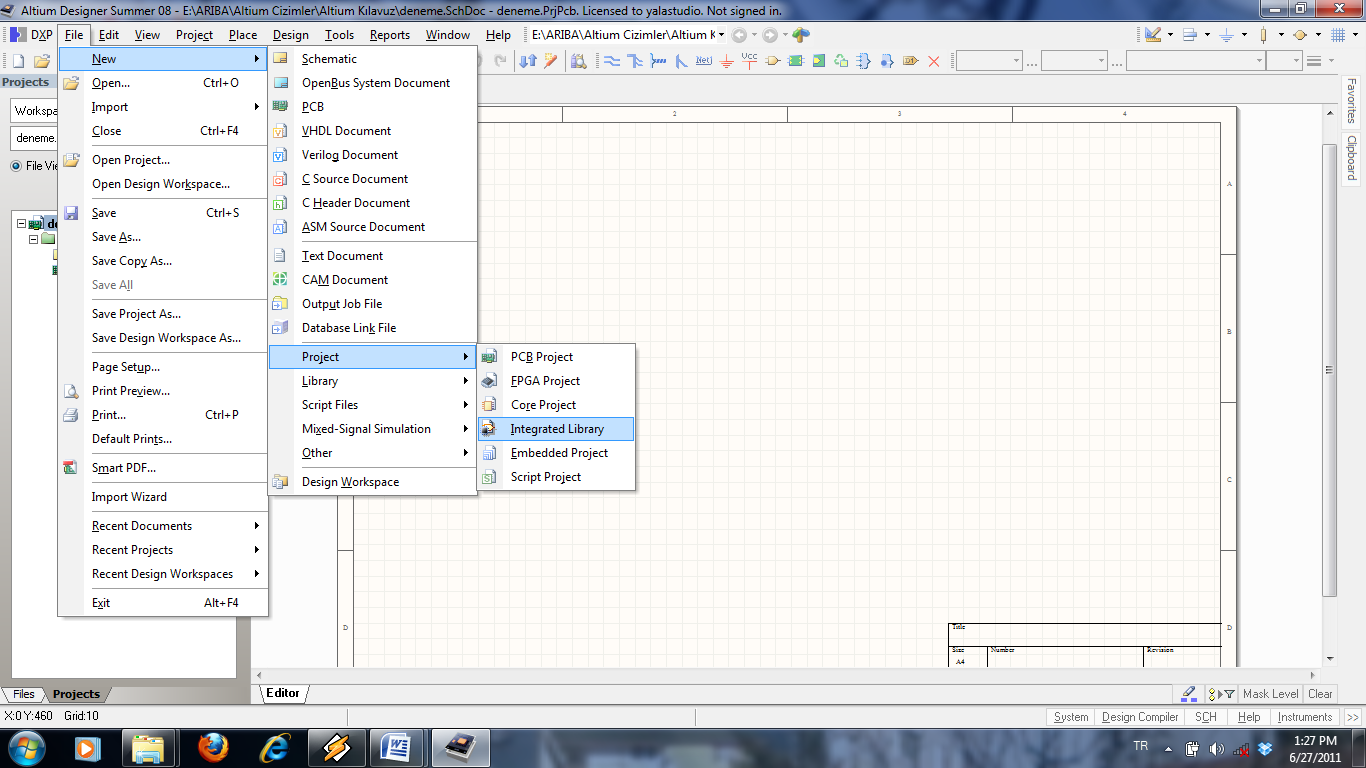Click the vertical scrollbar of the schematic
The width and height of the screenshot is (1366, 768).
click(1330, 370)
